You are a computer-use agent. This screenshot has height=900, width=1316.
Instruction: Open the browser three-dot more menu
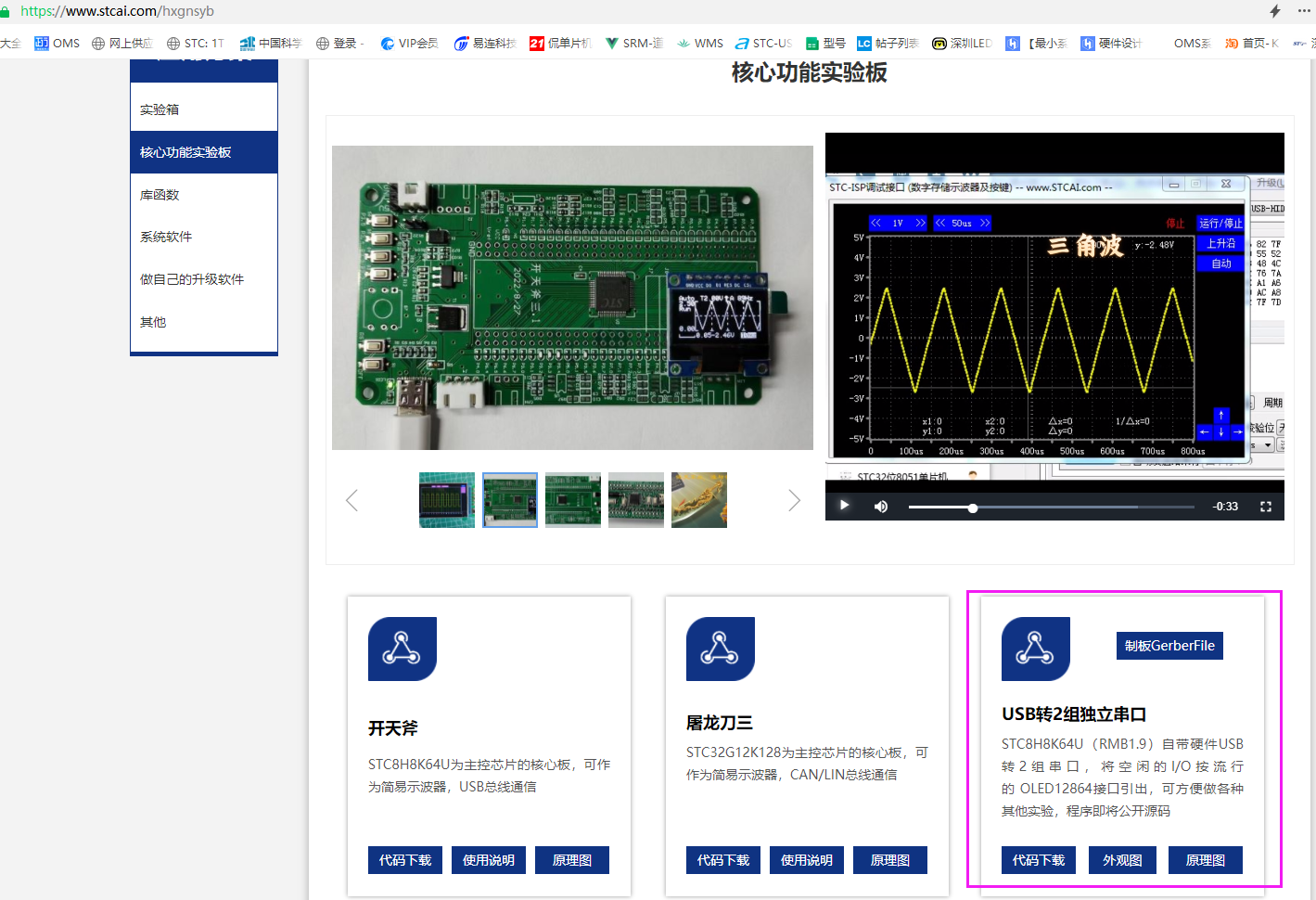point(1304,11)
